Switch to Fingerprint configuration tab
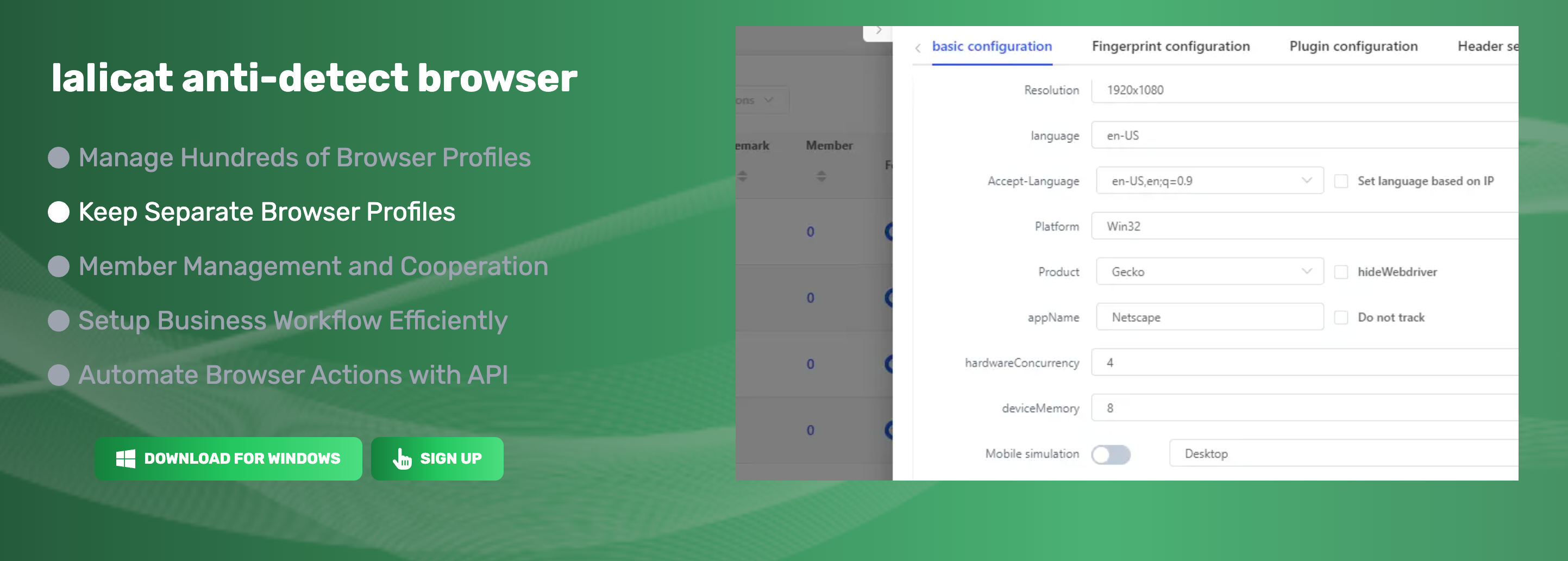Viewport: 1568px width, 561px height. coord(1170,46)
